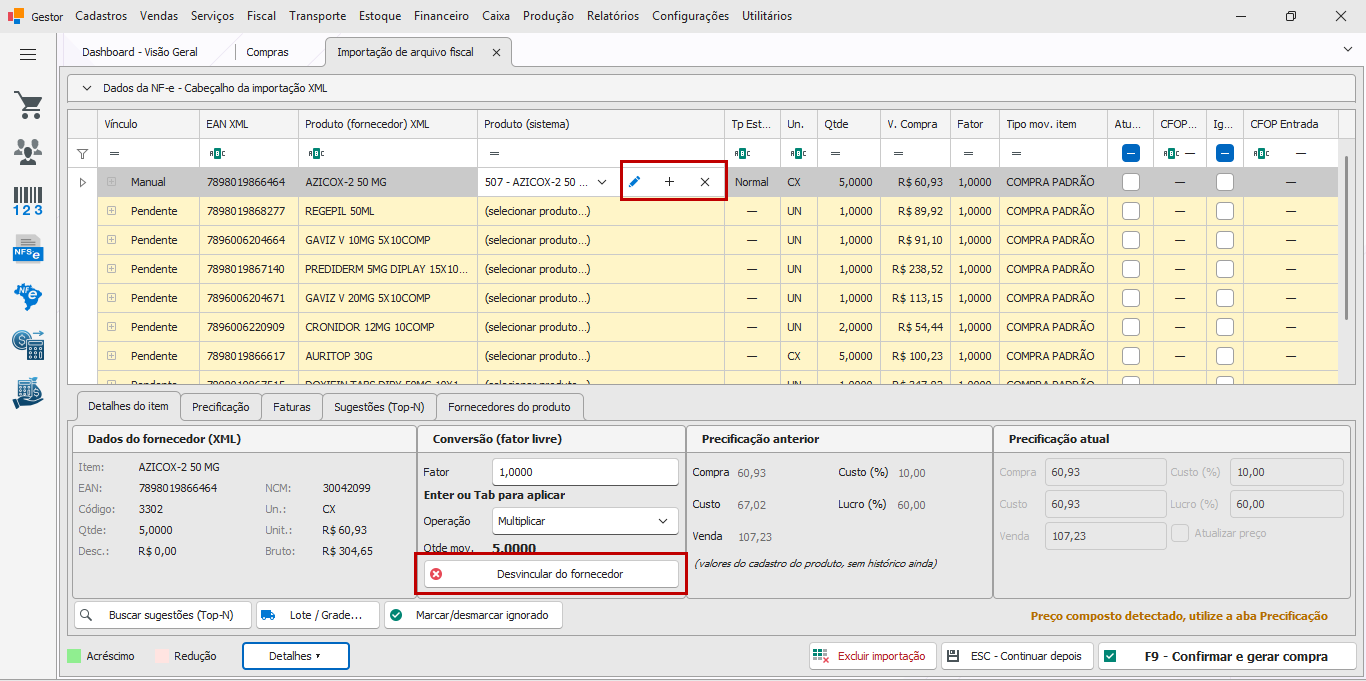Image resolution: width=1366 pixels, height=681 pixels.
Task: Tick the Atu... checkbox in the GAVIZ V 10MG row
Action: tap(1131, 240)
